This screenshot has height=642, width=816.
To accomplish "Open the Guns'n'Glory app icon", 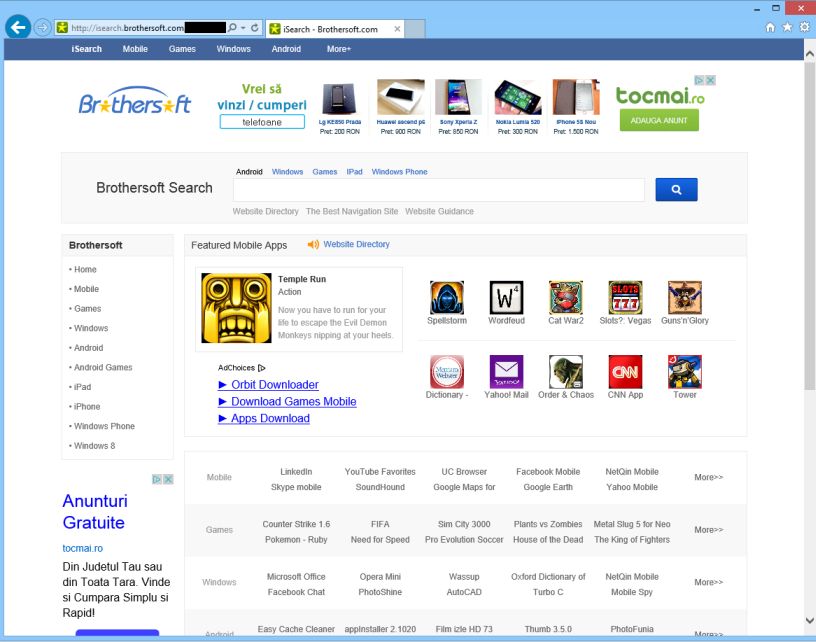I will tap(685, 298).
